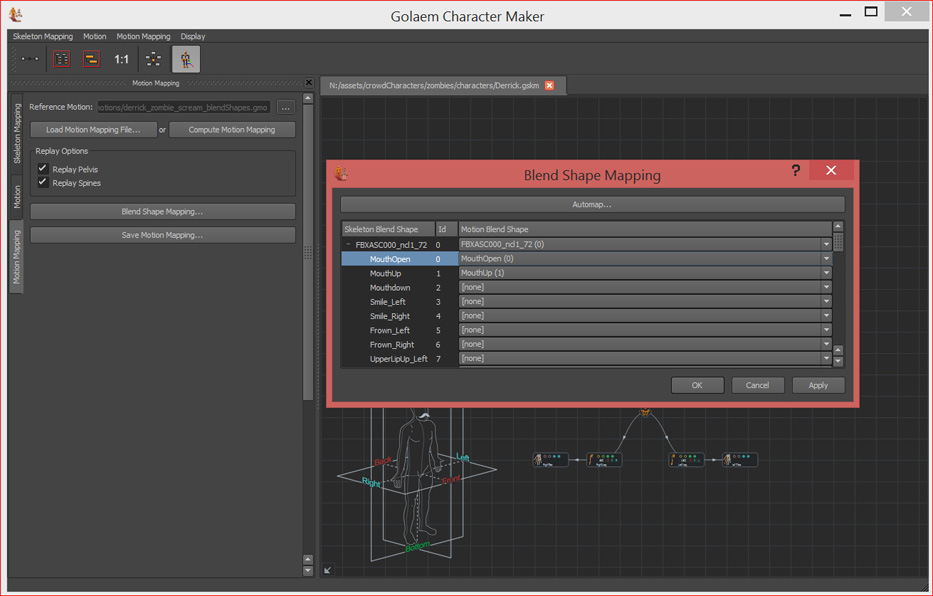The height and width of the screenshot is (596, 933).
Task: Click the Blend Shape list scrollbar thumb
Action: [838, 242]
